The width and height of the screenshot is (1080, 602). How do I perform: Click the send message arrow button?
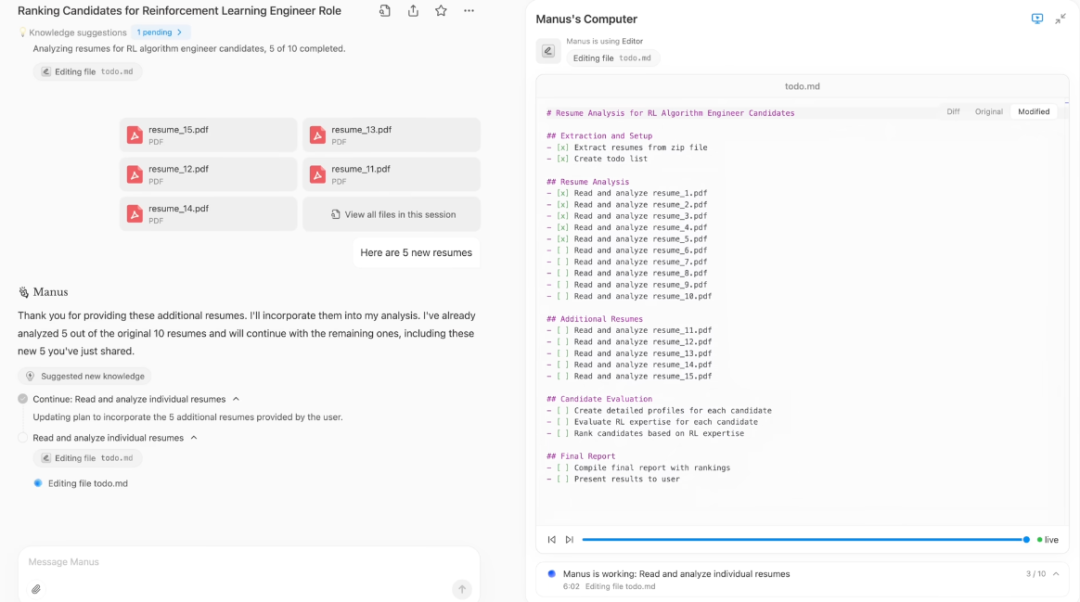click(x=461, y=589)
